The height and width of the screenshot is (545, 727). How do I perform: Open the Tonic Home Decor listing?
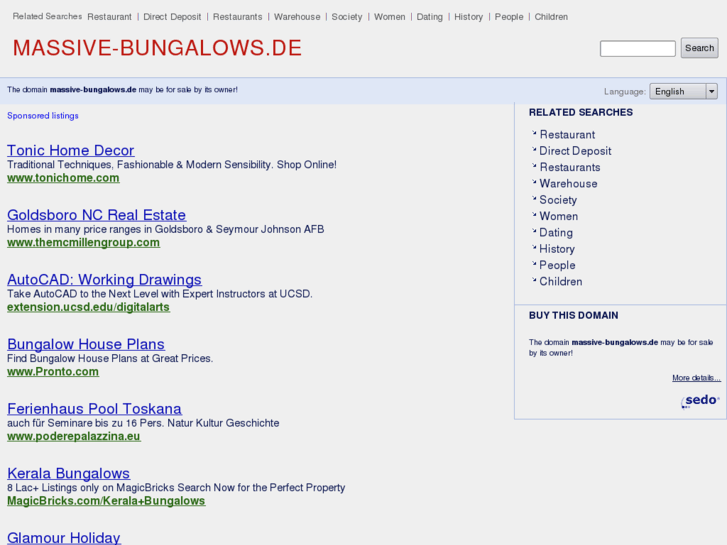(70, 150)
